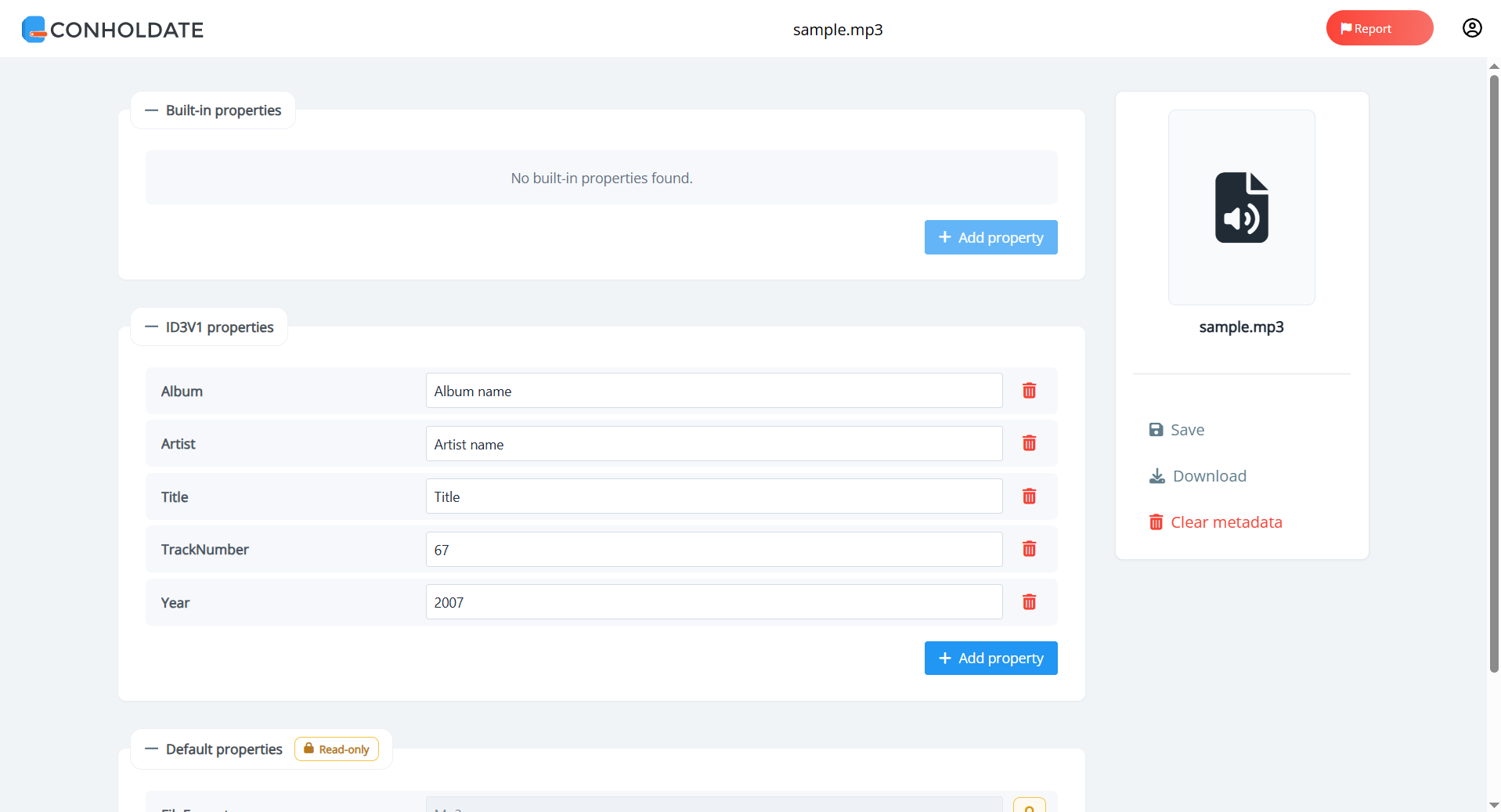This screenshot has width=1501, height=812.
Task: Edit the Year field showing 2007
Action: (713, 602)
